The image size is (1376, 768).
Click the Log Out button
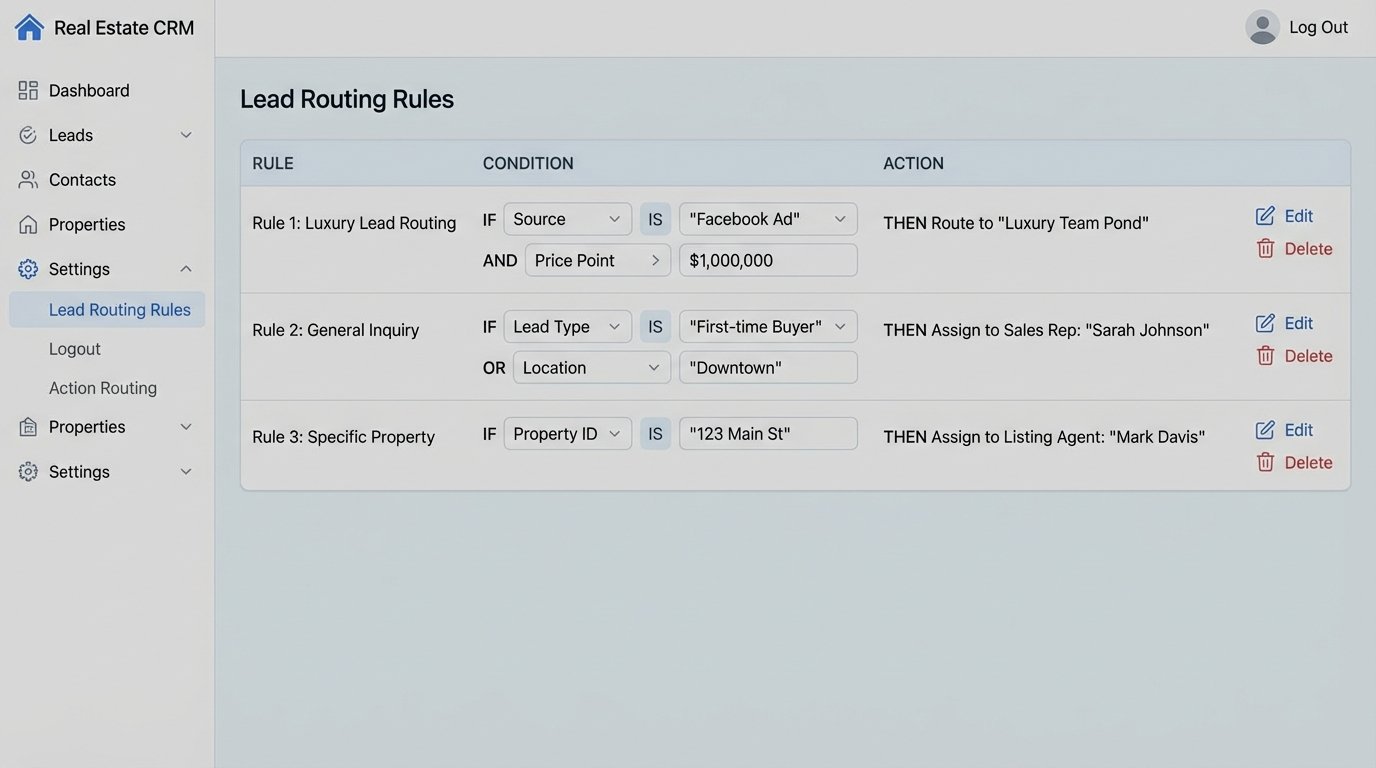coord(1318,27)
